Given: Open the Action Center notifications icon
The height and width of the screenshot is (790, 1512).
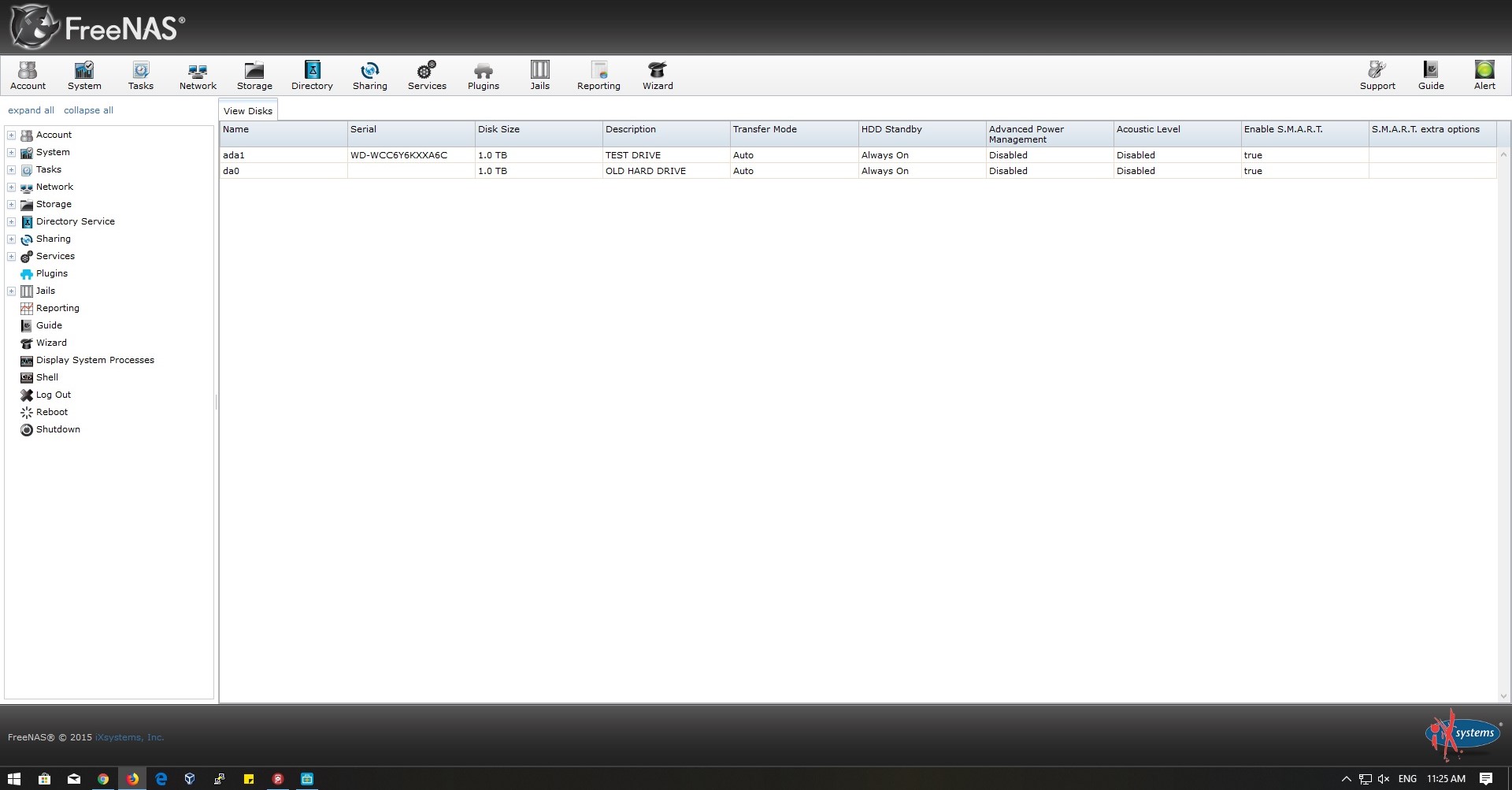Looking at the screenshot, I should pyautogui.click(x=1486, y=779).
